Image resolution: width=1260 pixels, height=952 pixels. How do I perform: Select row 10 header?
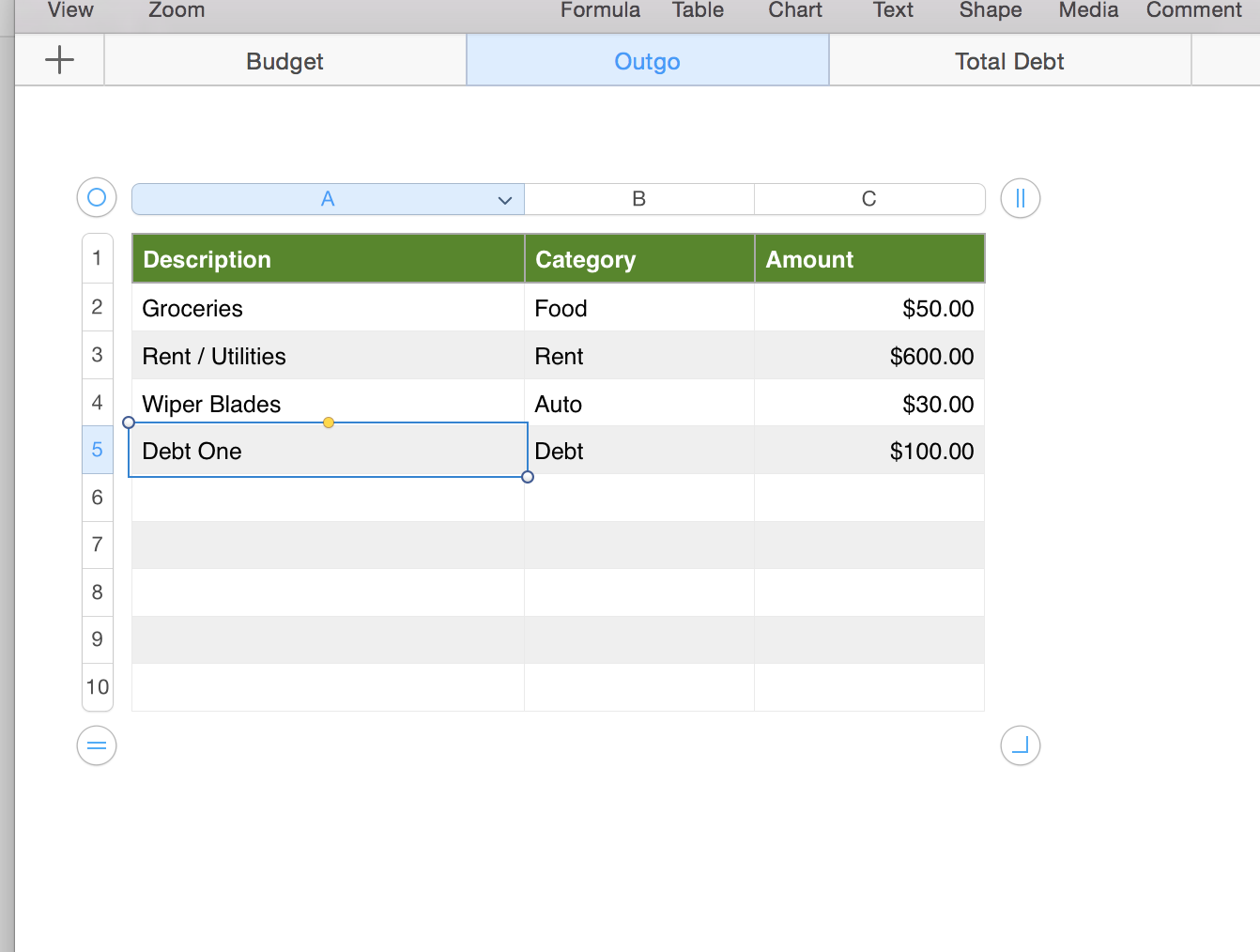pos(98,687)
